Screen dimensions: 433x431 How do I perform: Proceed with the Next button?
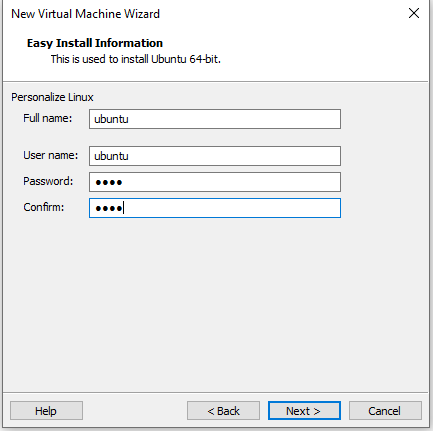tap(304, 411)
